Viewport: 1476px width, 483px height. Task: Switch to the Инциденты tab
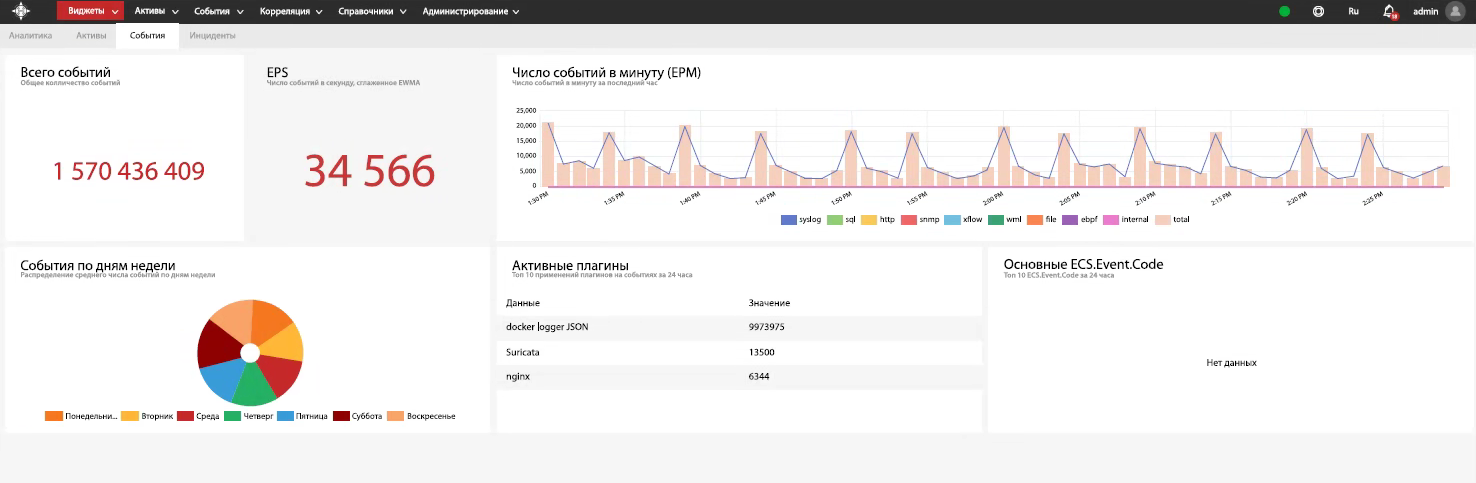(x=212, y=36)
